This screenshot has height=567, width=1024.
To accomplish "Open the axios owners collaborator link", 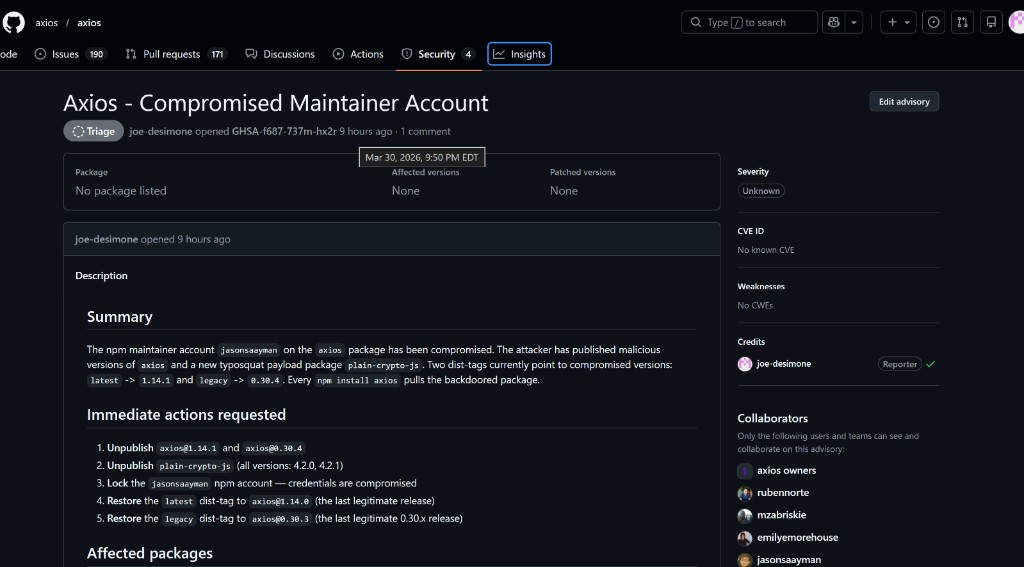I will click(x=786, y=470).
